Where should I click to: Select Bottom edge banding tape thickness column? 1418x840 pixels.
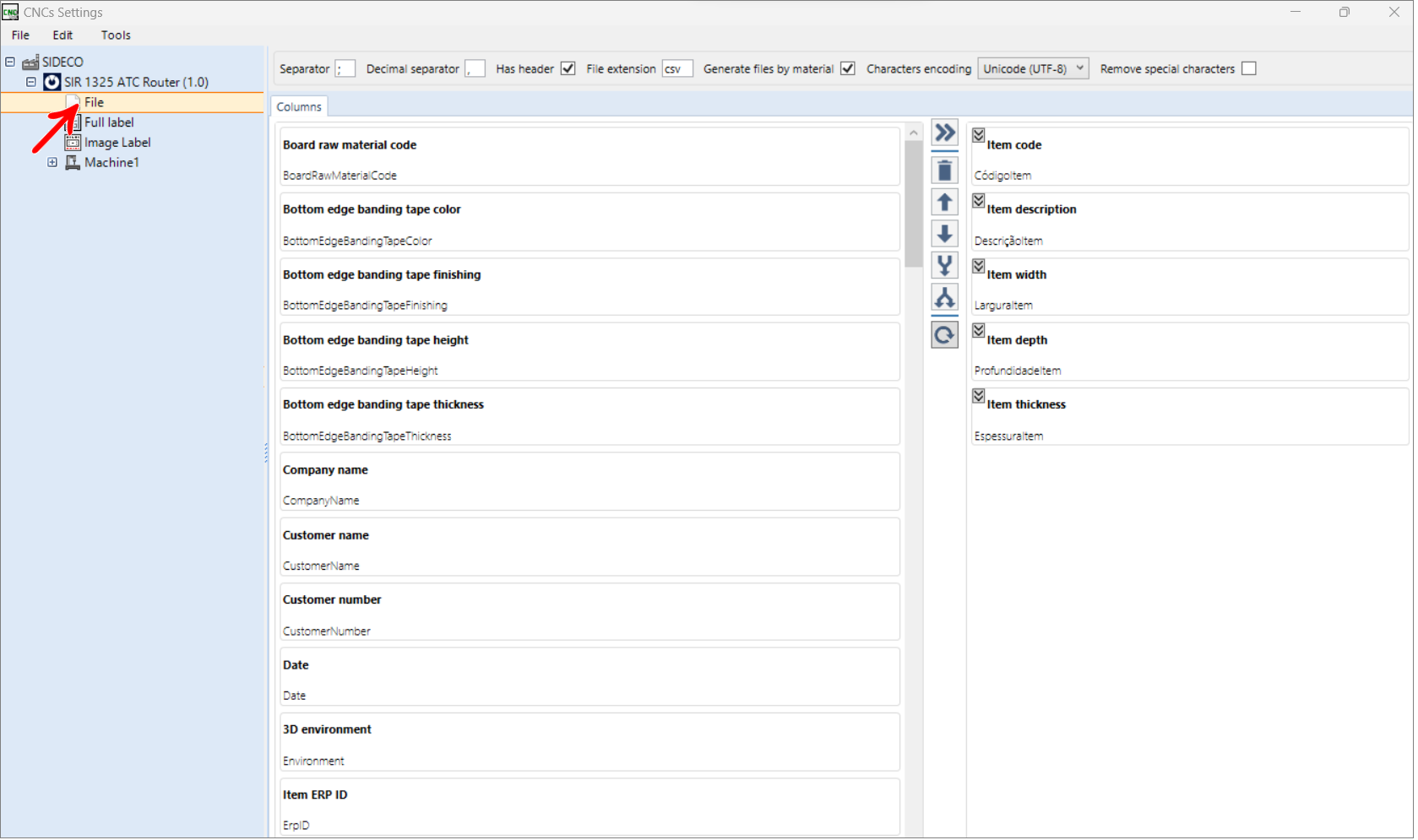(x=591, y=418)
